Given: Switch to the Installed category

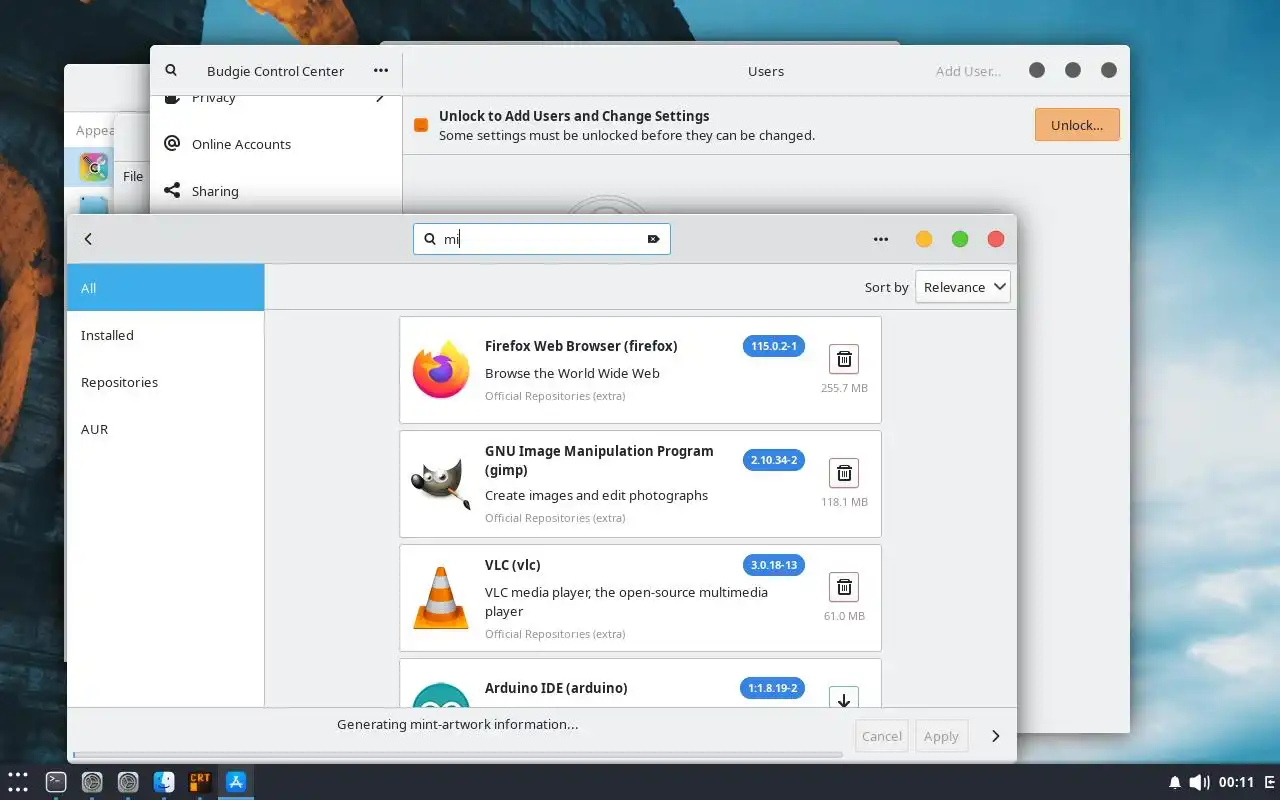Looking at the screenshot, I should point(166,335).
